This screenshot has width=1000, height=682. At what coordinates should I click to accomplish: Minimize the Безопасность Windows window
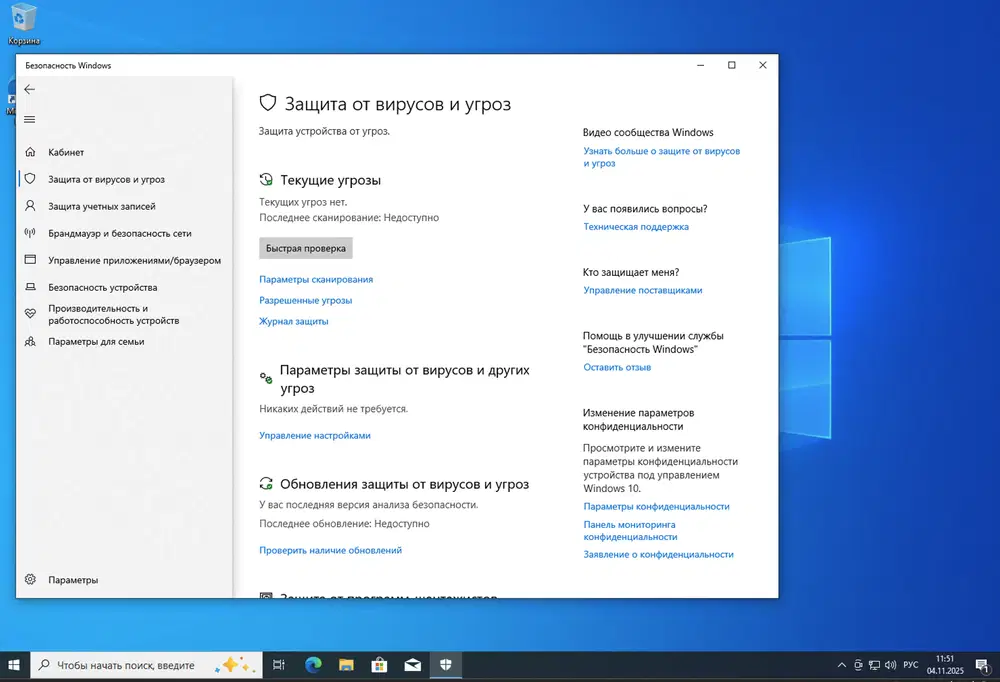pyautogui.click(x=700, y=65)
